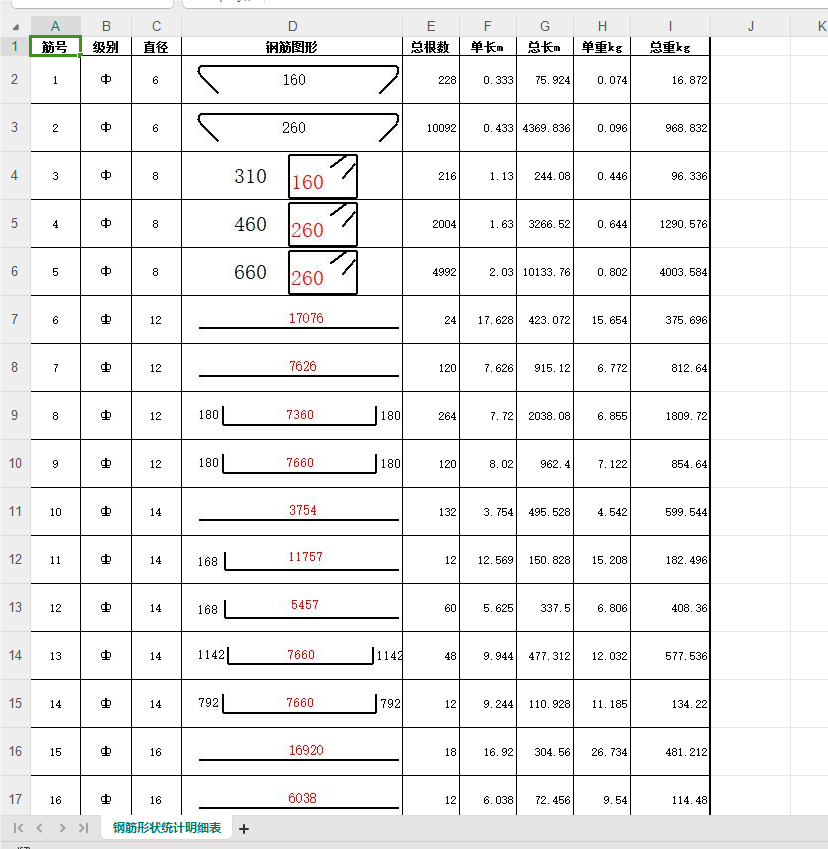The height and width of the screenshot is (849, 828).
Task: Click the rebar shape labeled 17076
Action: 298,321
